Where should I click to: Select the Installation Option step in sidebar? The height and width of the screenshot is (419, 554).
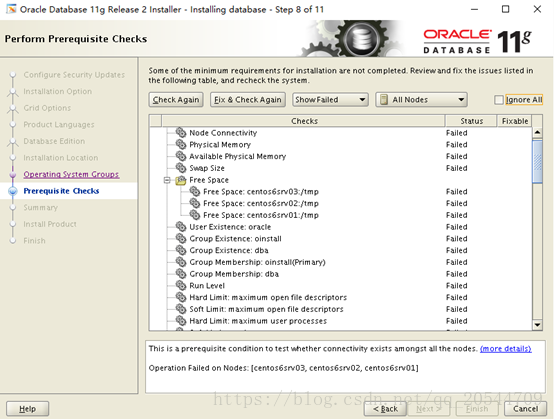click(58, 91)
